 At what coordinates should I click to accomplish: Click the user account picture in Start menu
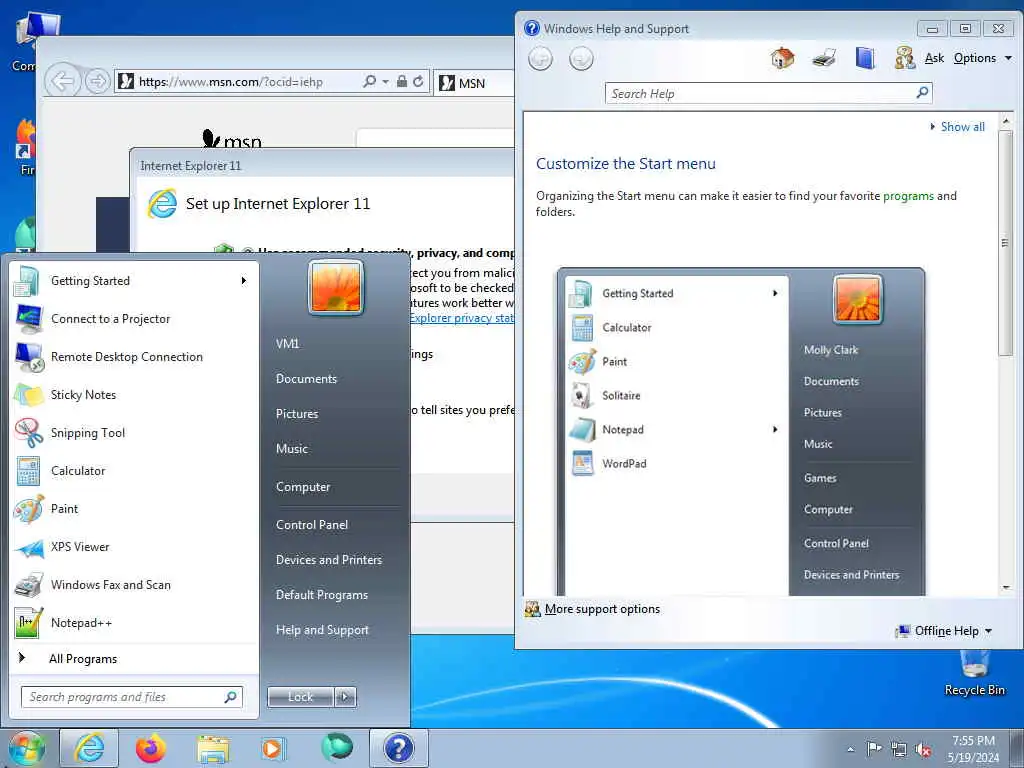[x=336, y=287]
